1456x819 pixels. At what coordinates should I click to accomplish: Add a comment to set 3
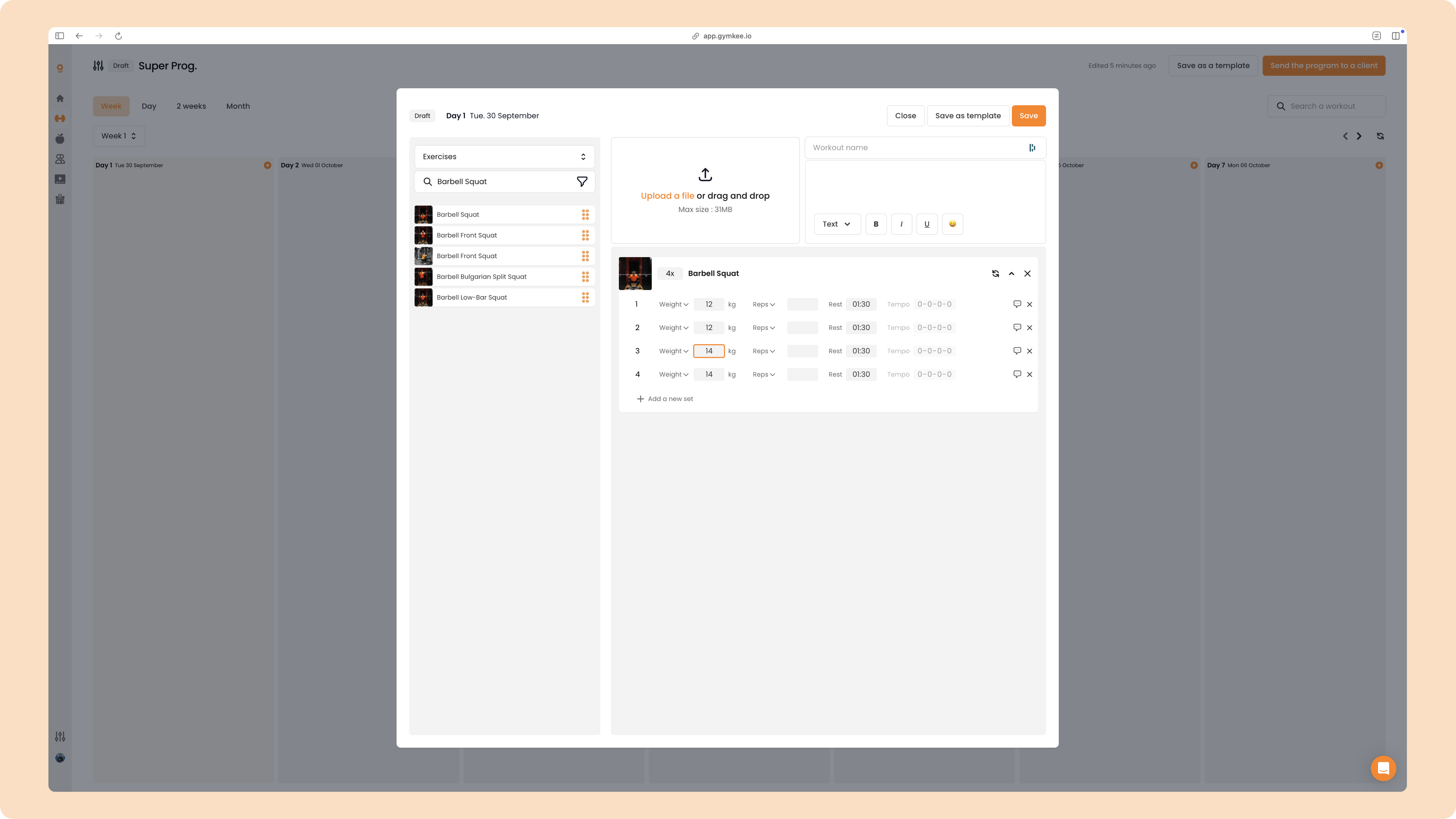[1017, 351]
